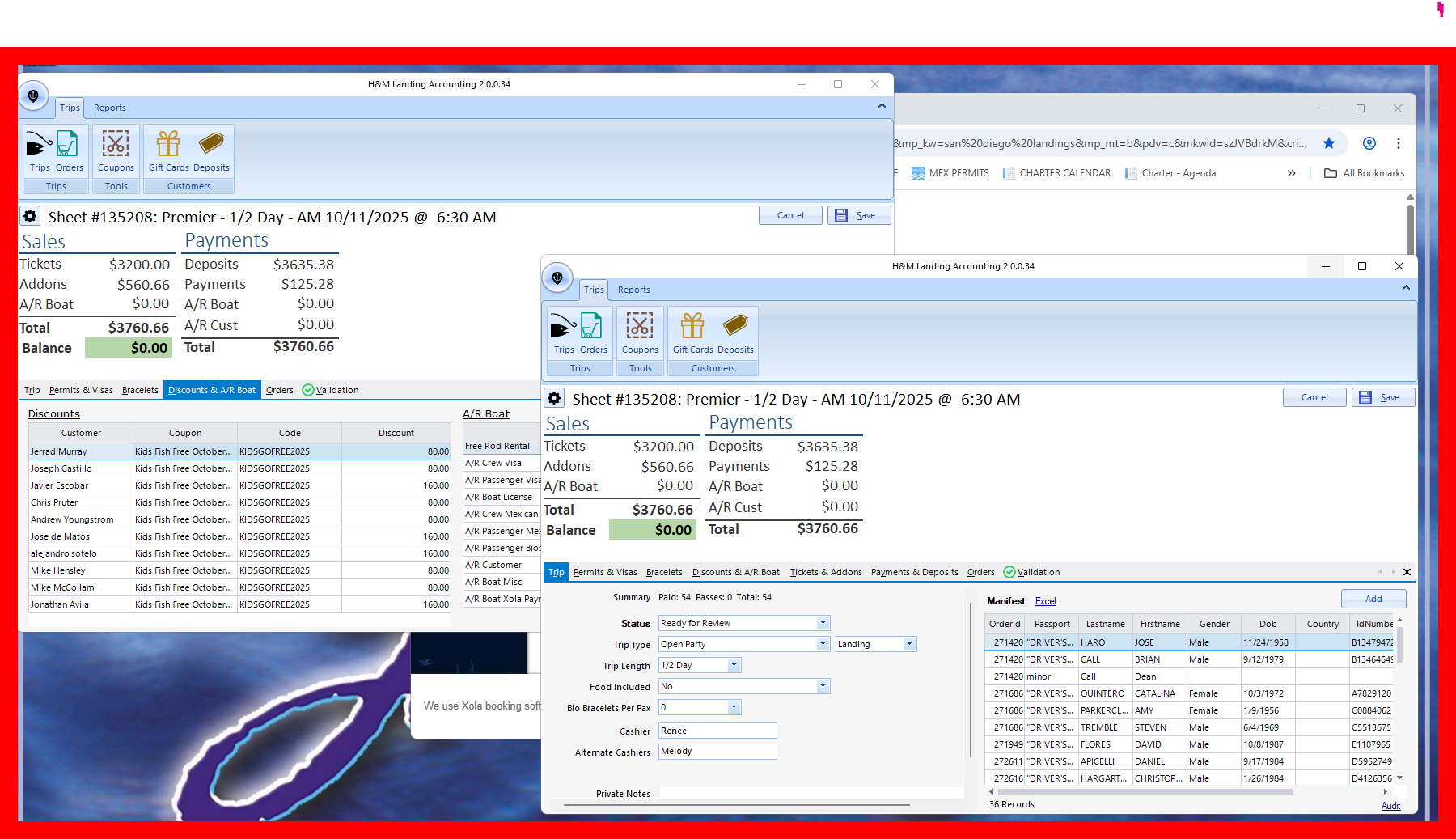Toggle the browser bookmark star
The width and height of the screenshot is (1456, 839).
tap(1329, 143)
